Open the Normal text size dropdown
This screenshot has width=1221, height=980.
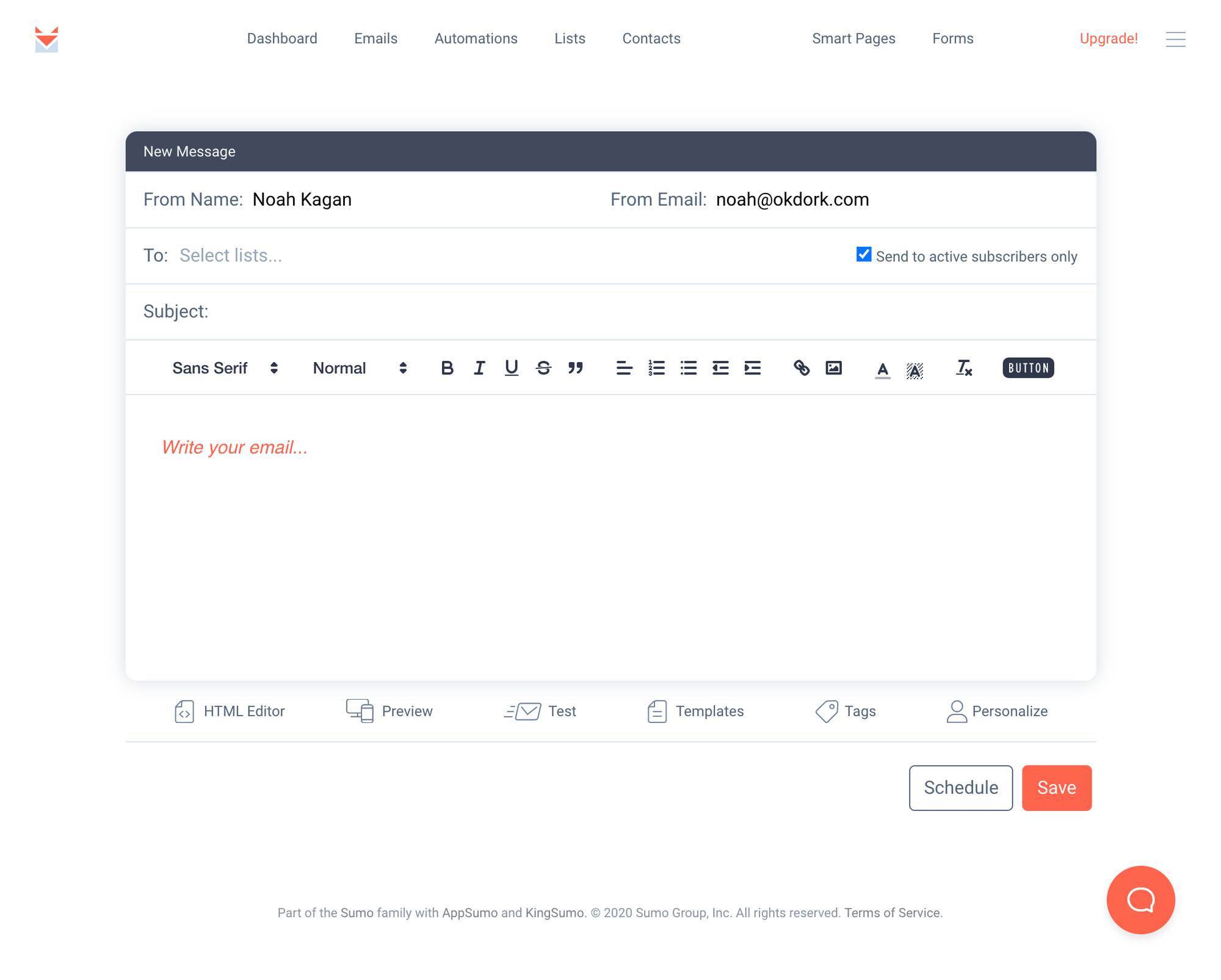(360, 368)
